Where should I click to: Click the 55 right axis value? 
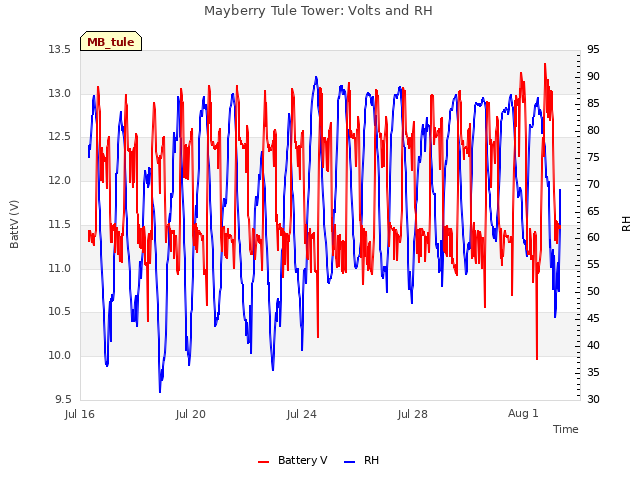pyautogui.click(x=593, y=264)
